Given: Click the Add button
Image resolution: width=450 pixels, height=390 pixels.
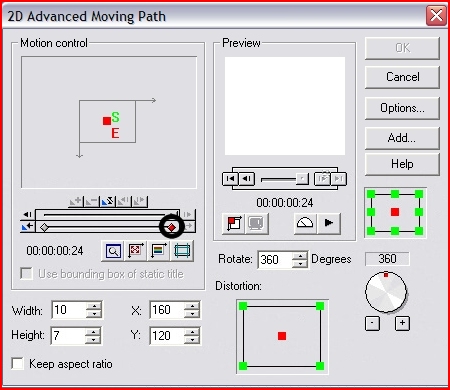Looking at the screenshot, I should (x=402, y=138).
